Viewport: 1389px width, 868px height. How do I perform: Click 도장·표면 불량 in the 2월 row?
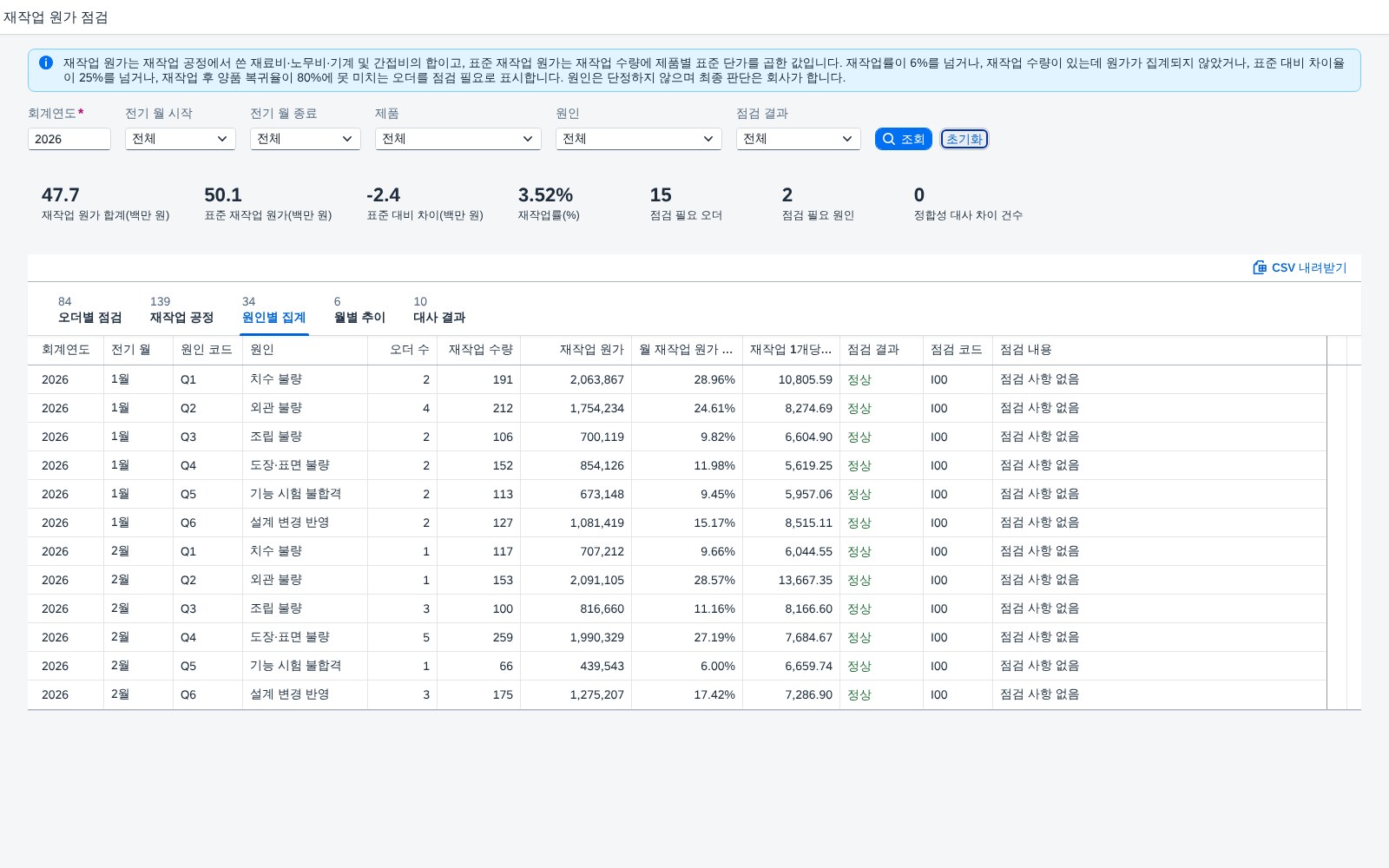click(290, 638)
